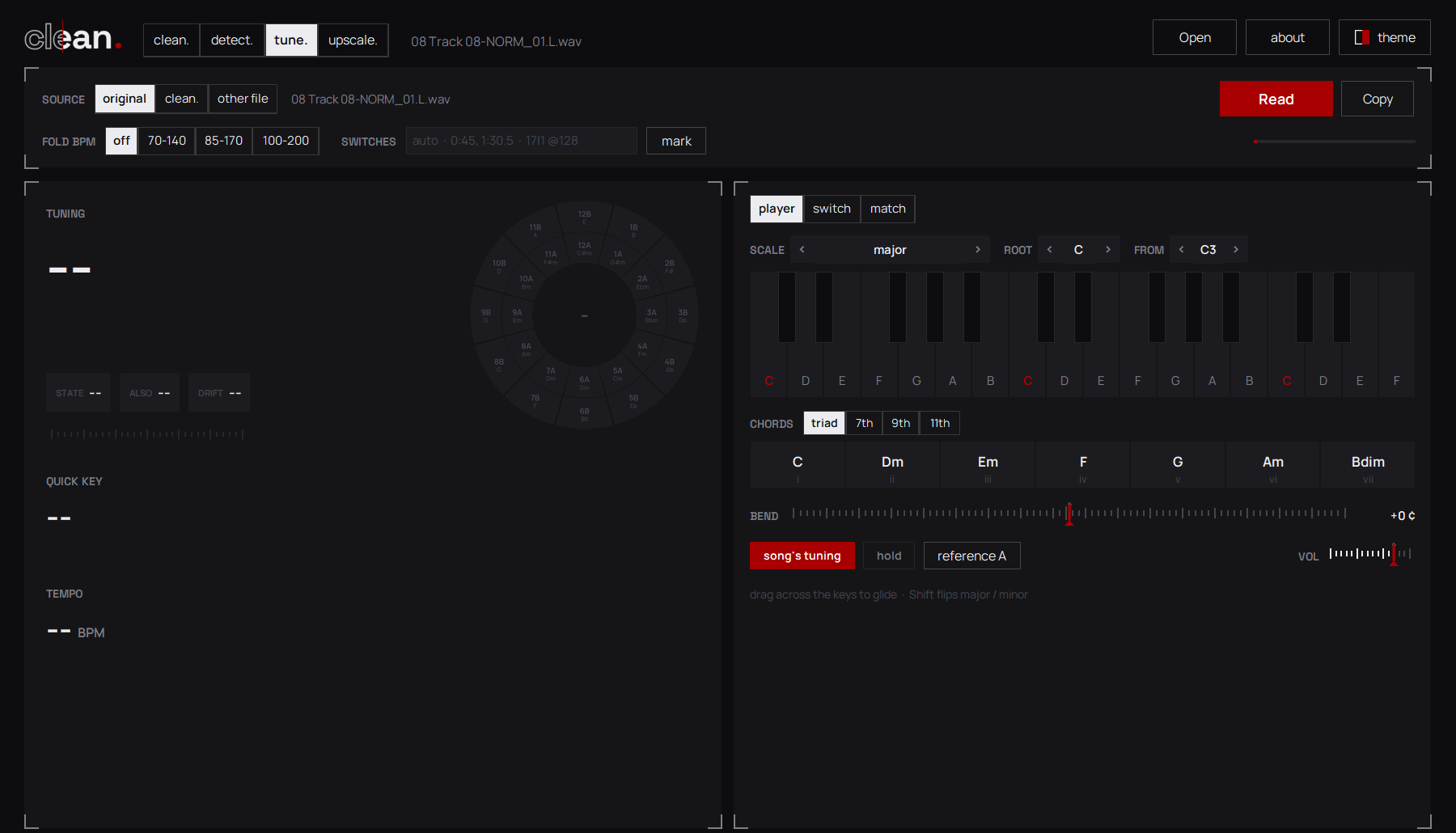Switch to the switch panel tab
Image resolution: width=1456 pixels, height=833 pixels.
(832, 209)
